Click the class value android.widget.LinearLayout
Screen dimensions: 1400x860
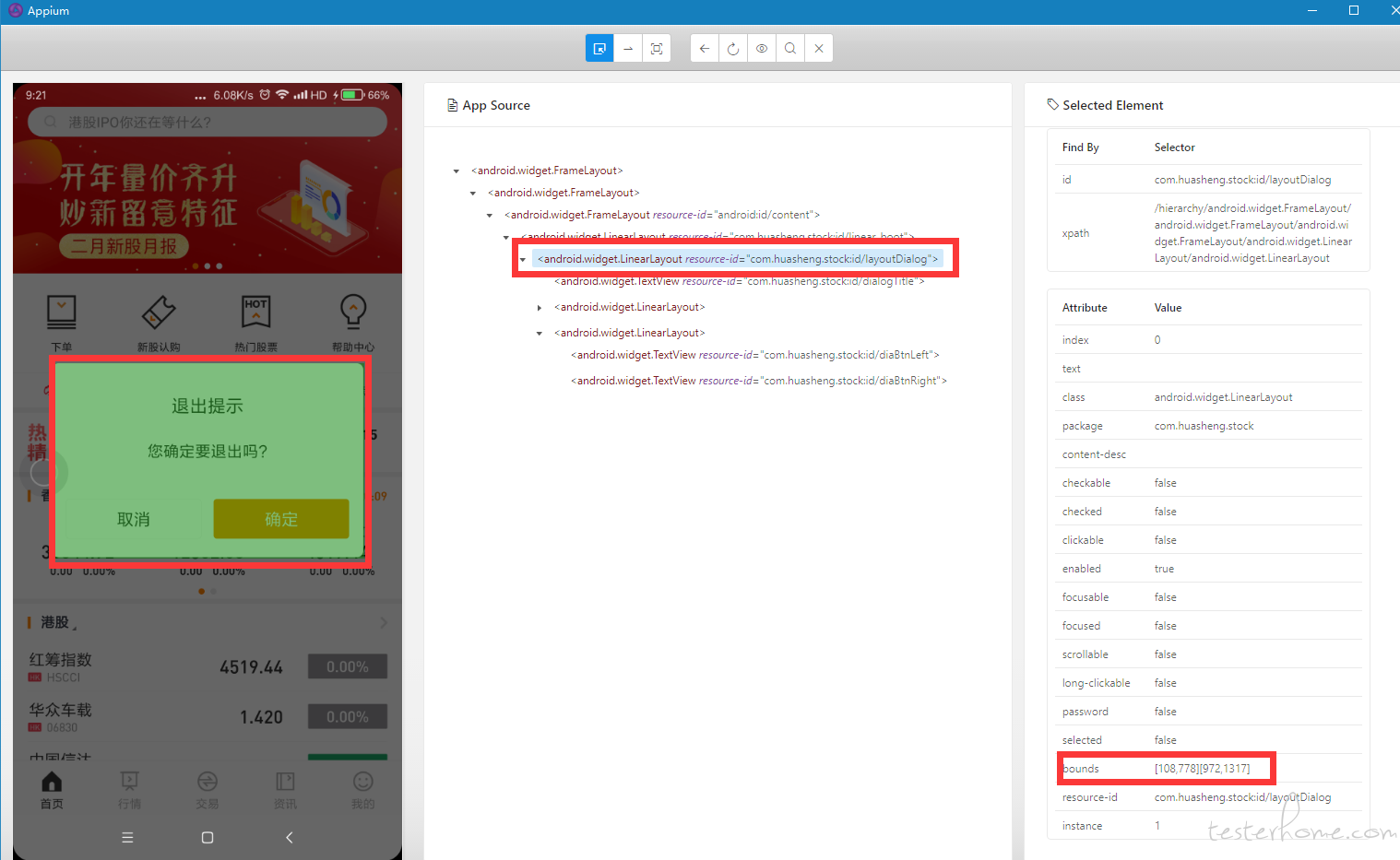pos(1223,397)
